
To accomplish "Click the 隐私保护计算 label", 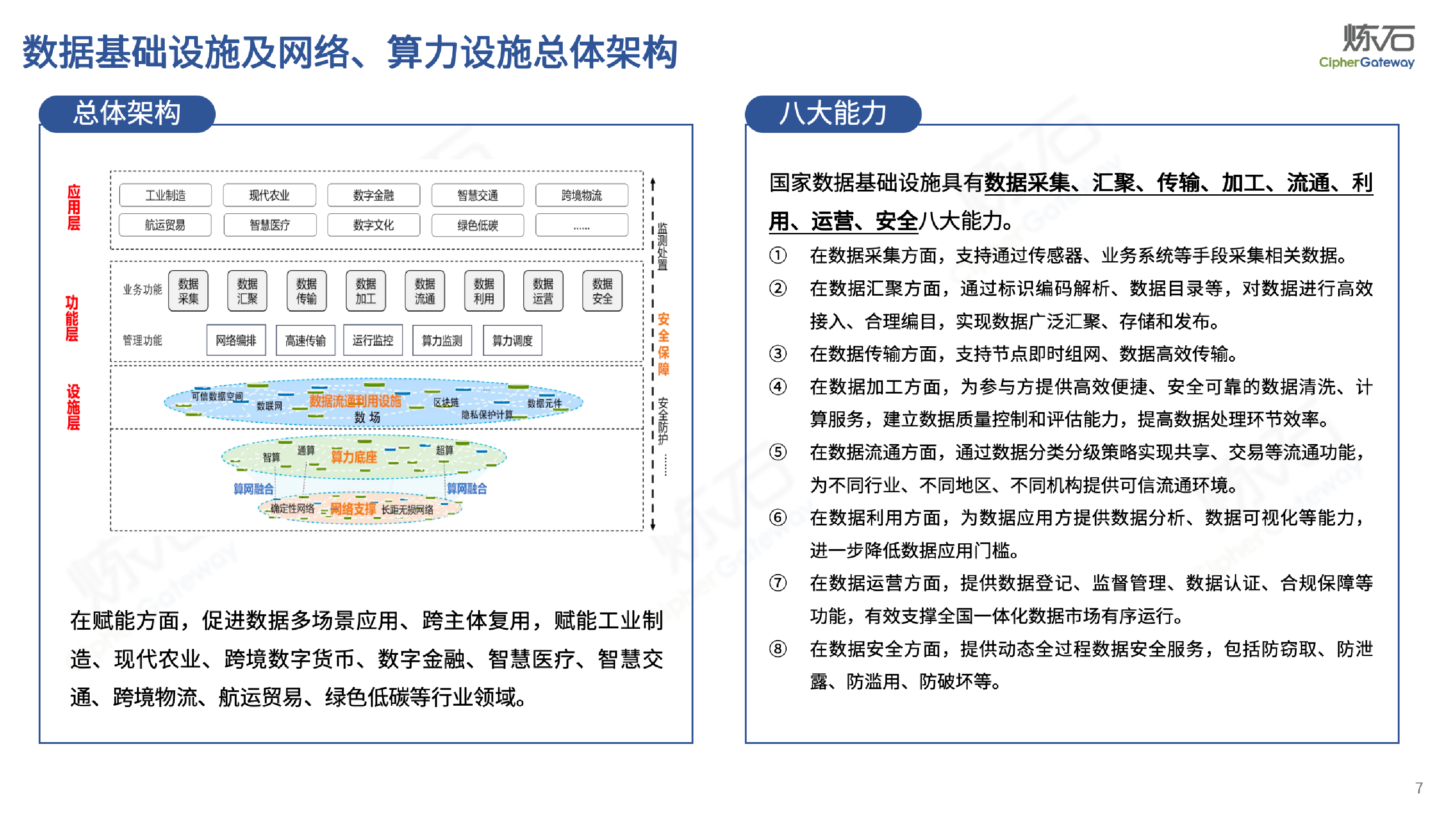I will 487,415.
